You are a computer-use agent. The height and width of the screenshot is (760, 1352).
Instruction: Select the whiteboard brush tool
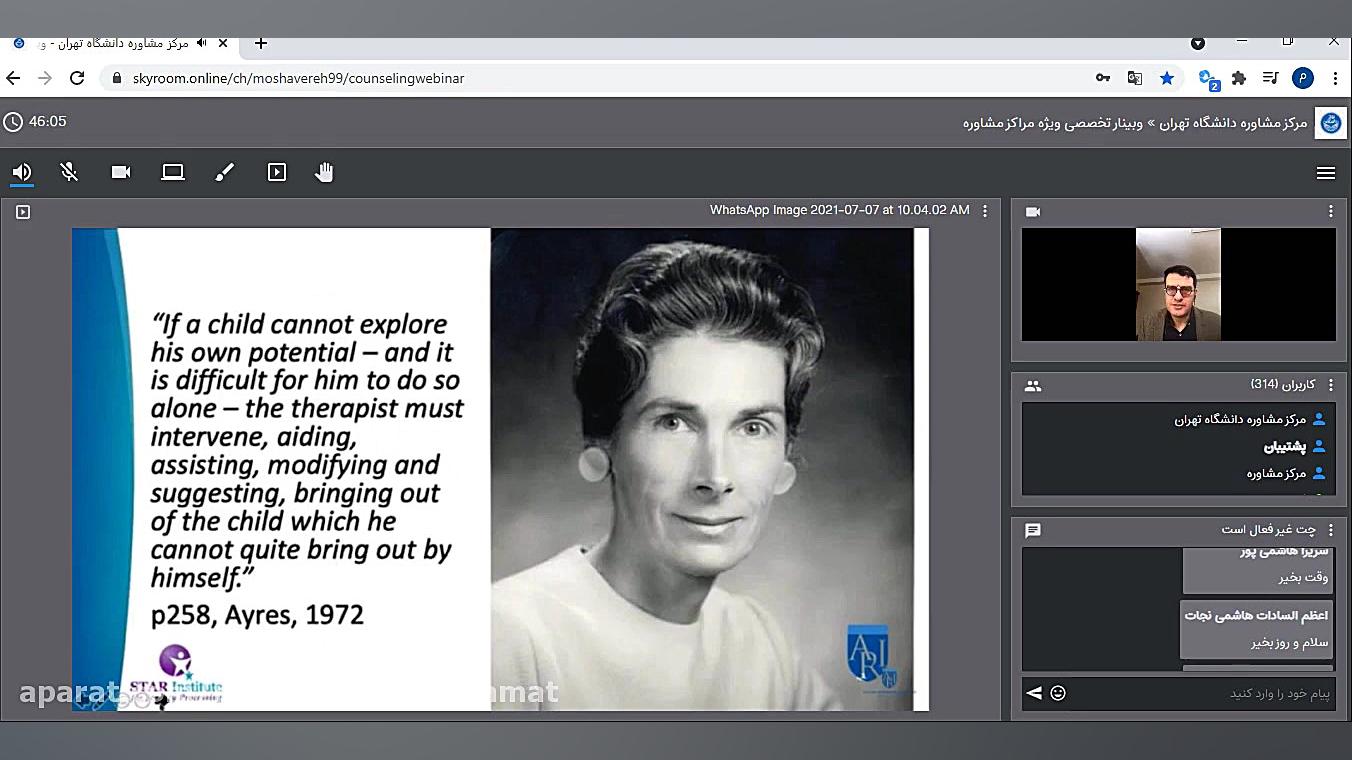(x=225, y=172)
